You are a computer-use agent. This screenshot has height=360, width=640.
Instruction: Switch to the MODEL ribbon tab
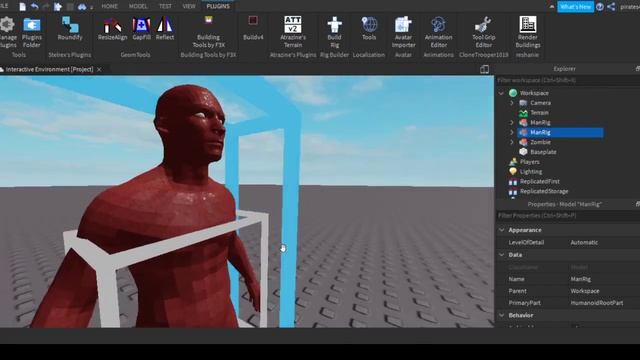click(x=138, y=7)
